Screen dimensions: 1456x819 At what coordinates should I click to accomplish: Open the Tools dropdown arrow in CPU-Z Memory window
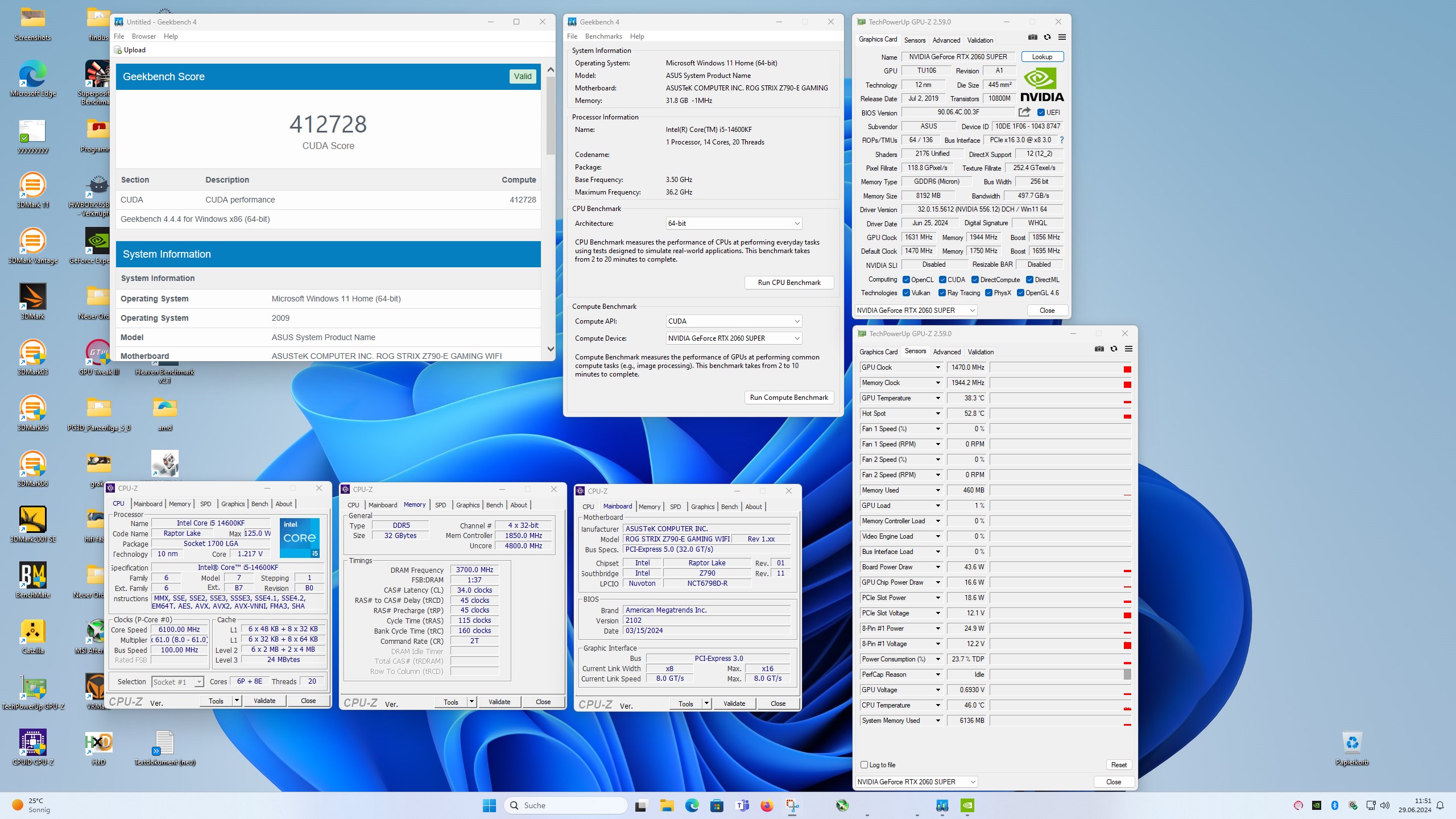(x=471, y=702)
